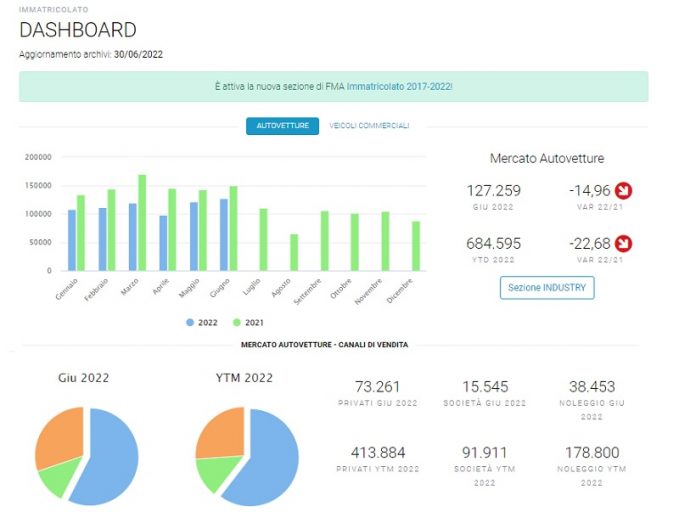Image resolution: width=679 pixels, height=512 pixels.
Task: Click the IMMATRICOLATO breadcrumb label
Action: [x=54, y=10]
